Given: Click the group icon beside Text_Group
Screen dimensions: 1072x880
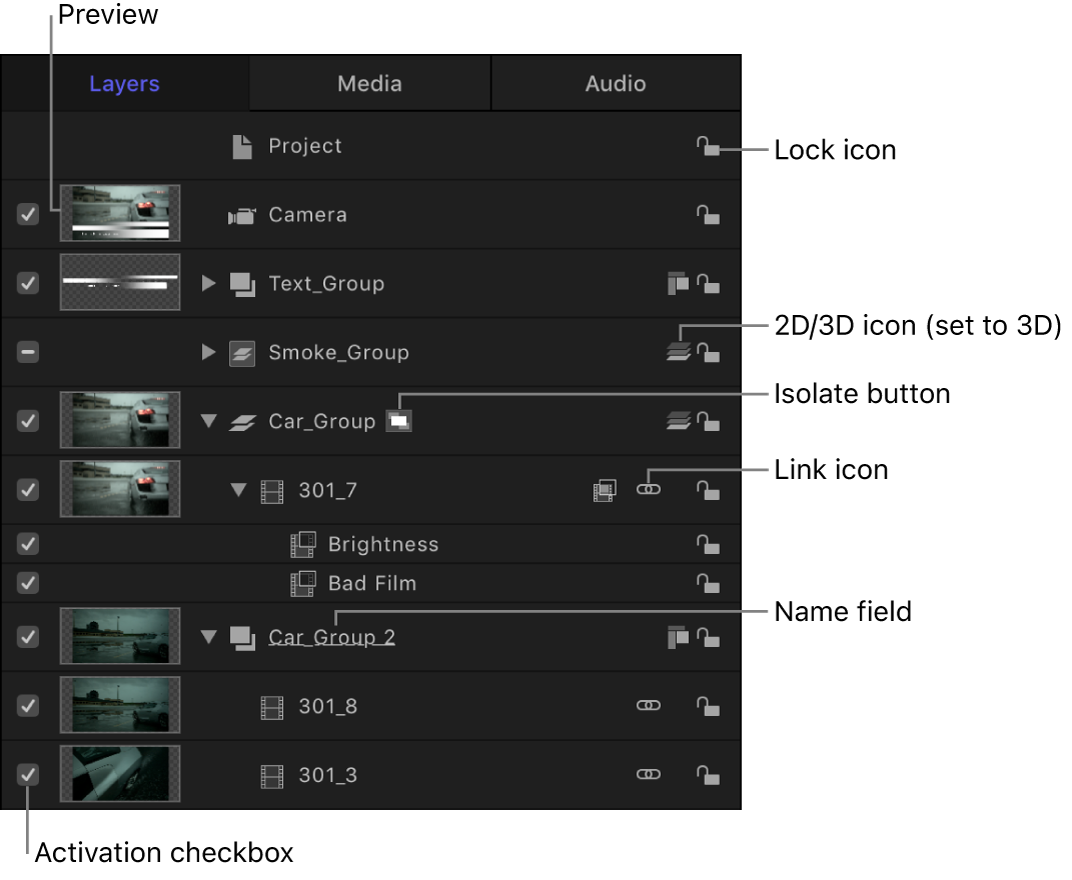Looking at the screenshot, I should tap(240, 283).
